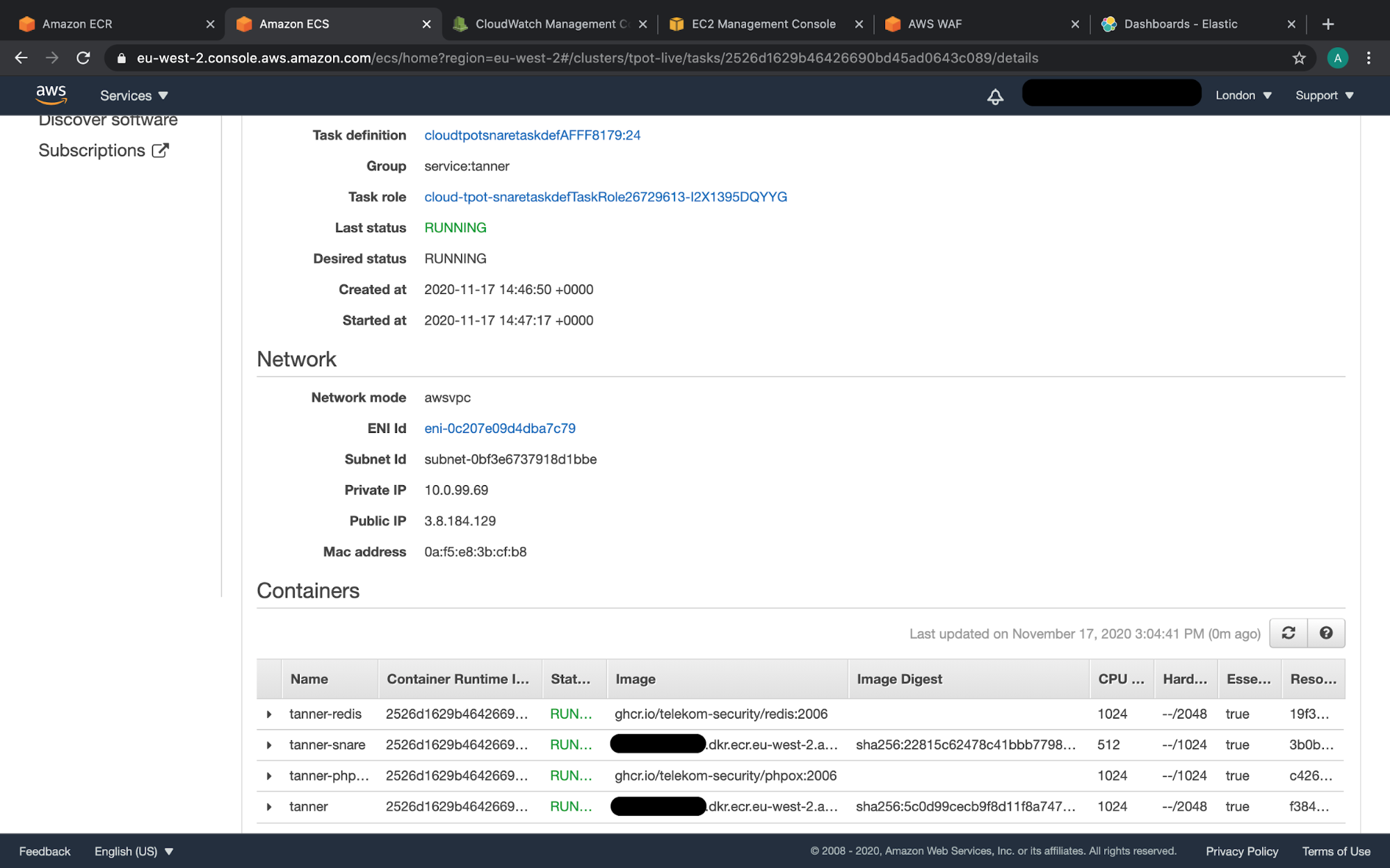Reload the page icon
The image size is (1390, 868).
click(x=83, y=58)
